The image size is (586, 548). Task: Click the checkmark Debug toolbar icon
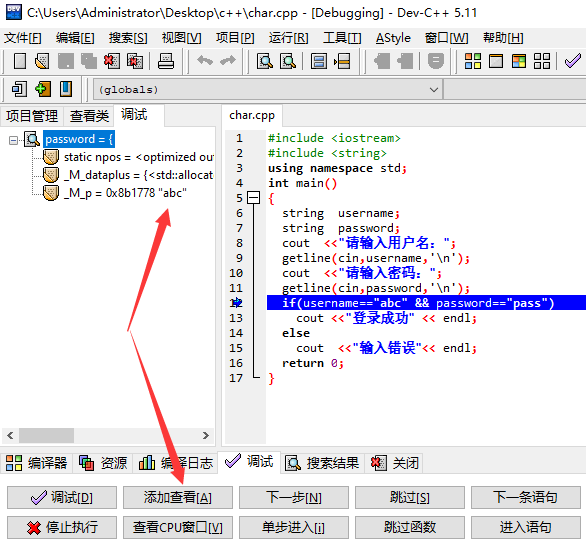[x=573, y=61]
